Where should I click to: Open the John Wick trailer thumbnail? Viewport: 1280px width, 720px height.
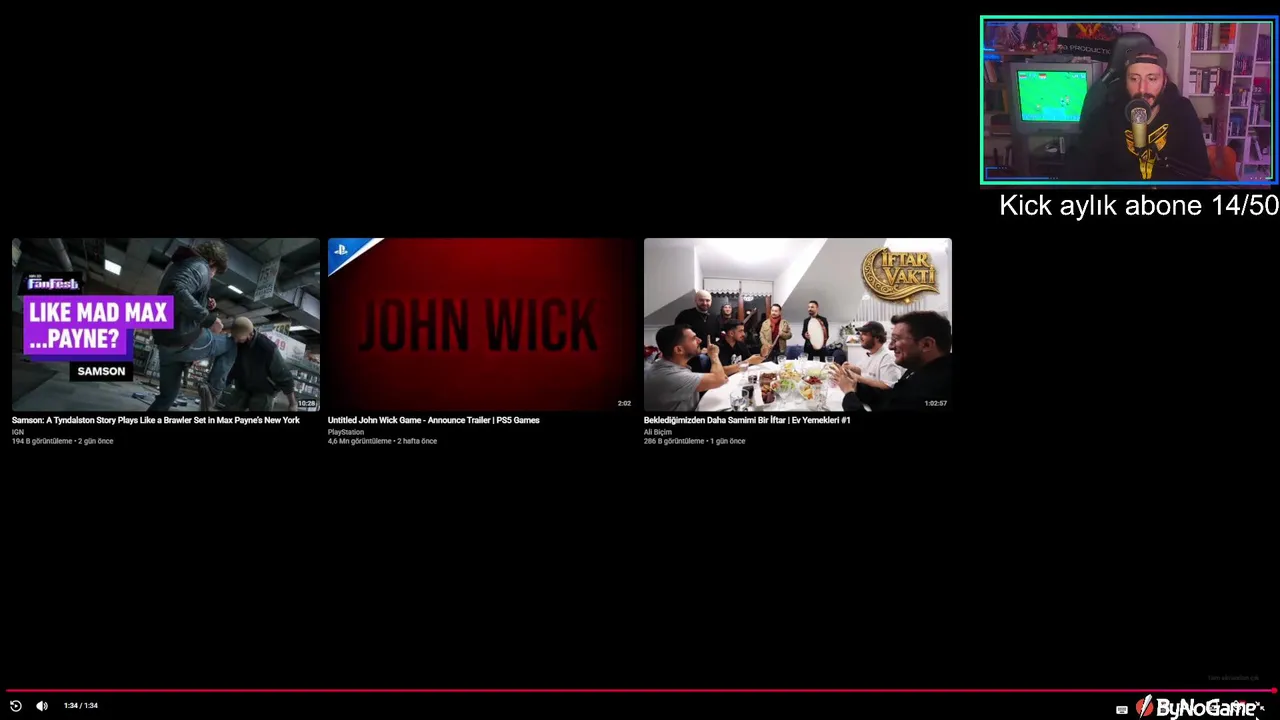click(x=482, y=324)
